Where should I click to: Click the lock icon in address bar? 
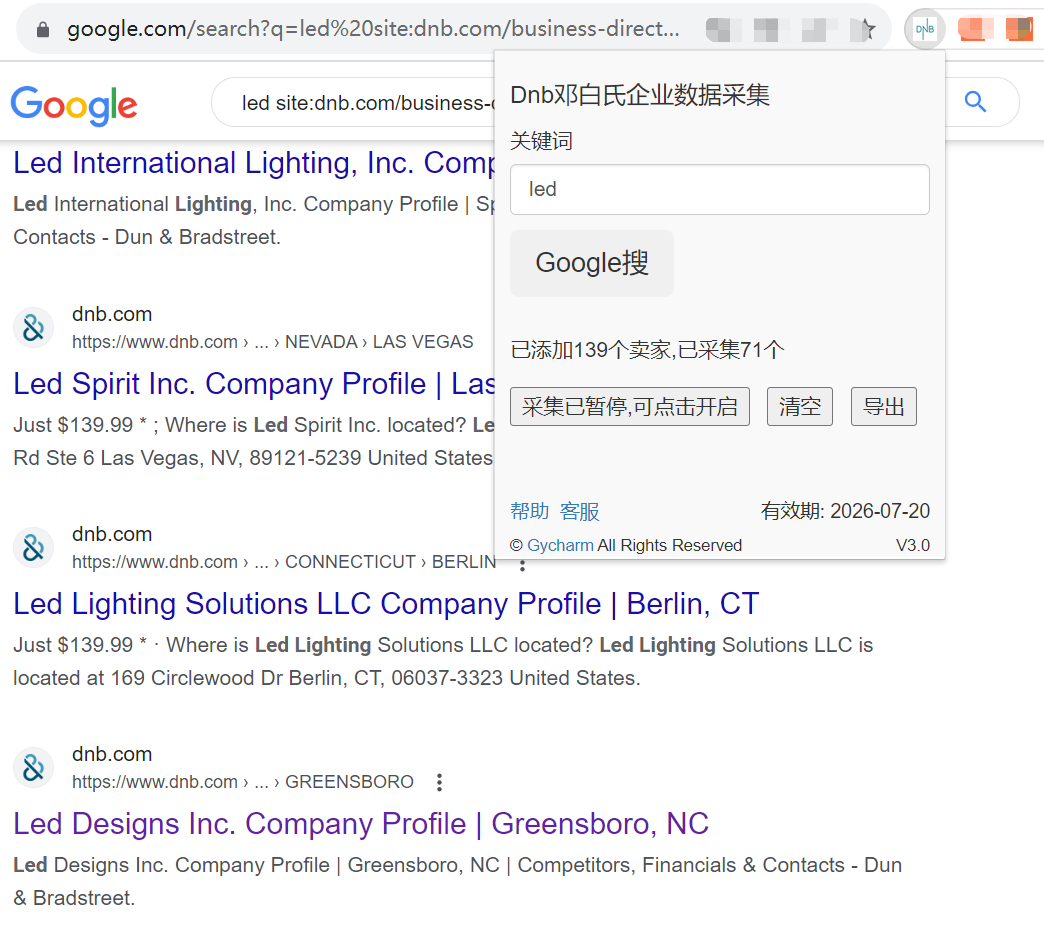(x=43, y=29)
